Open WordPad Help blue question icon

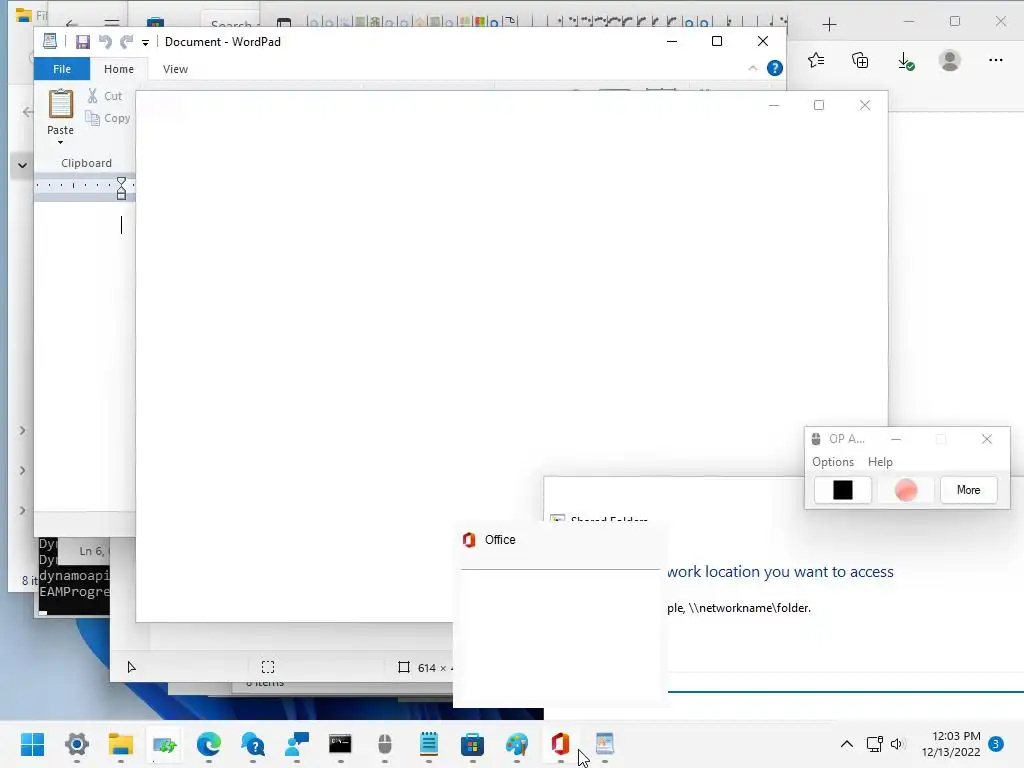coord(775,68)
